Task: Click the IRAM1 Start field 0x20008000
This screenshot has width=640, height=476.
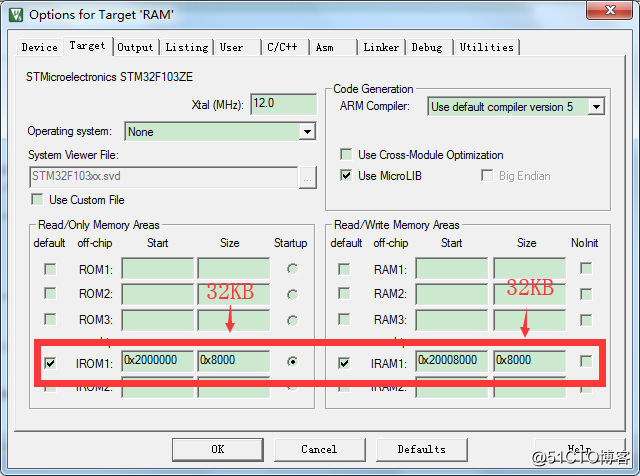Action: click(452, 361)
